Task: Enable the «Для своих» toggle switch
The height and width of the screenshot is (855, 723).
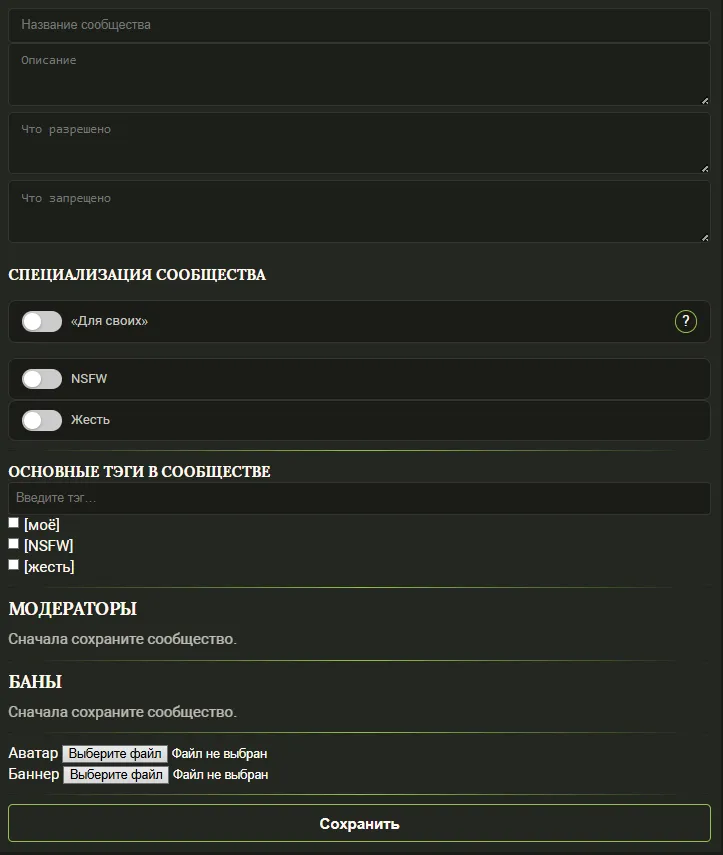Action: coord(42,321)
